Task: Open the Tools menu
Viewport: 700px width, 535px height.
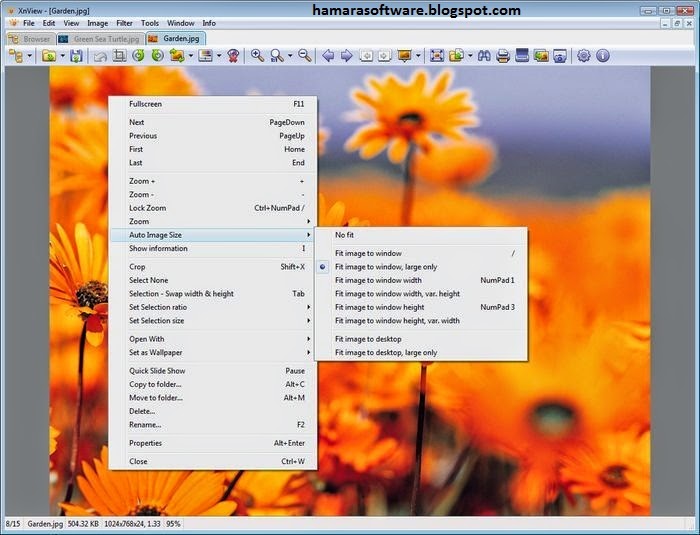Action: click(x=150, y=23)
